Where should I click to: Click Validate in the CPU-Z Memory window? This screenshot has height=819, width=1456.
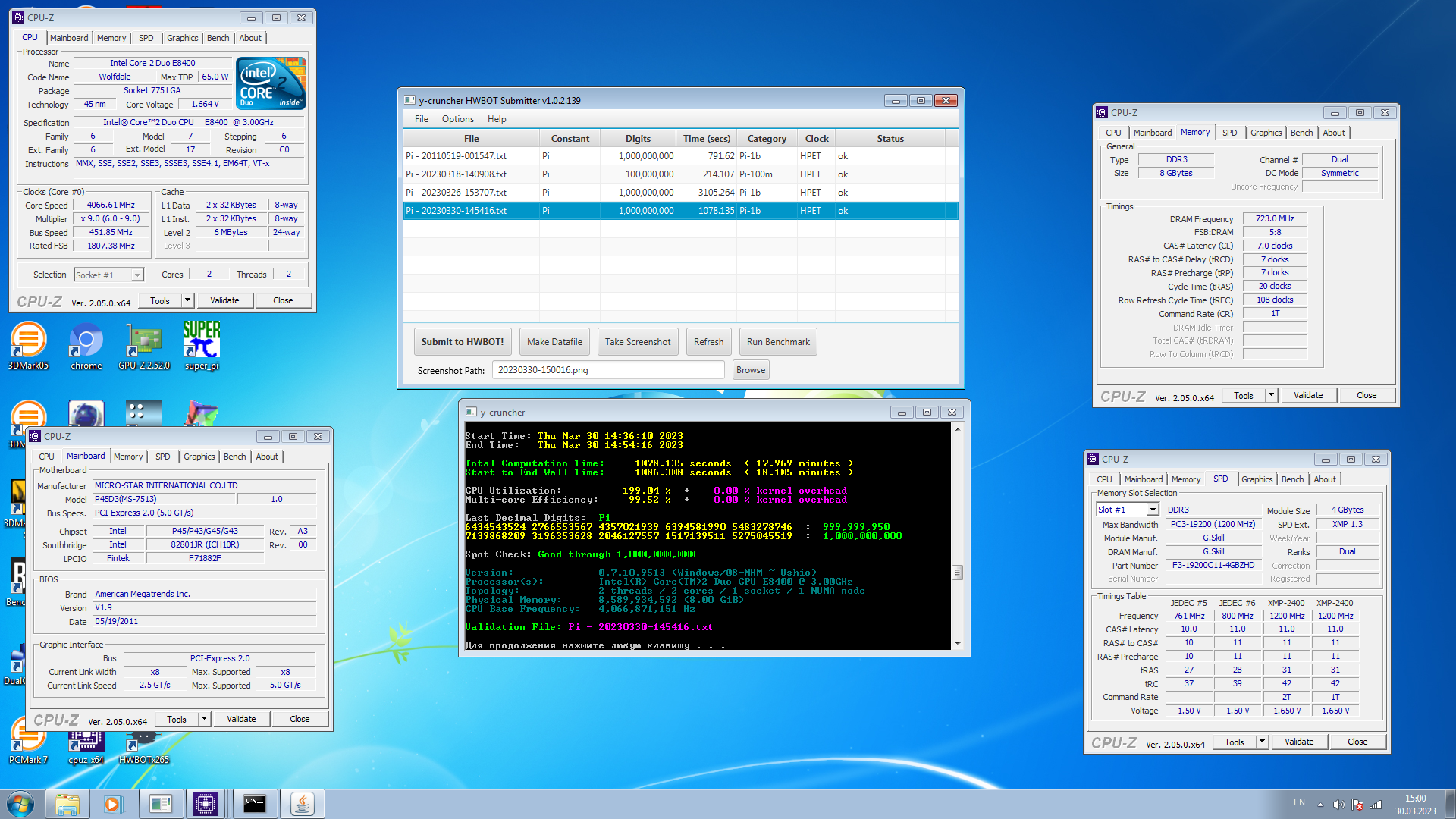1308,395
